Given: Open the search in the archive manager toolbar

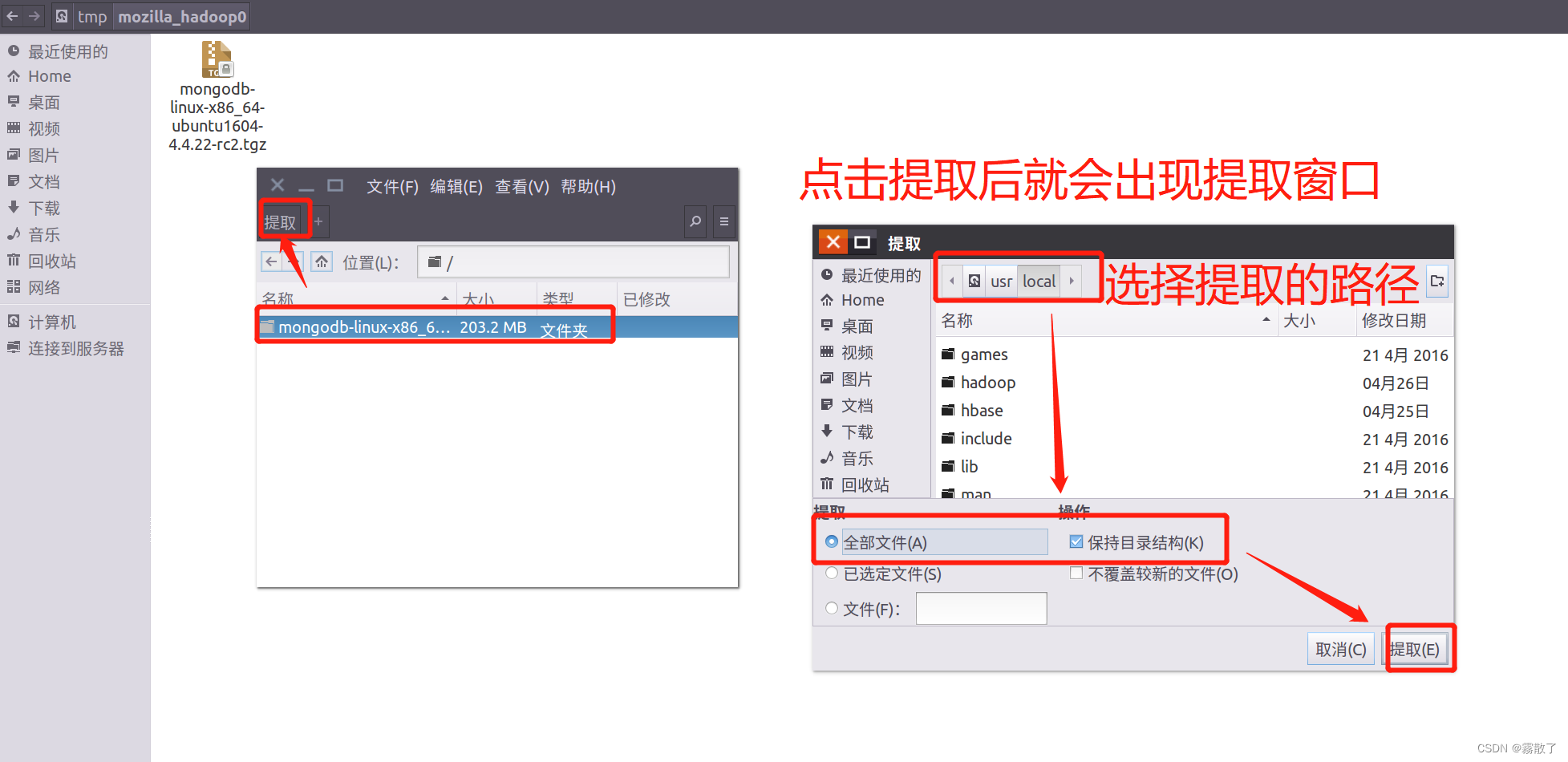Looking at the screenshot, I should coord(695,222).
